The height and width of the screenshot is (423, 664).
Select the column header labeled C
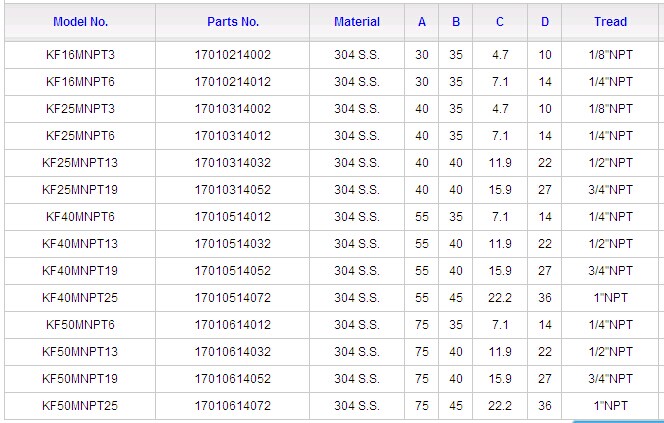(500, 21)
